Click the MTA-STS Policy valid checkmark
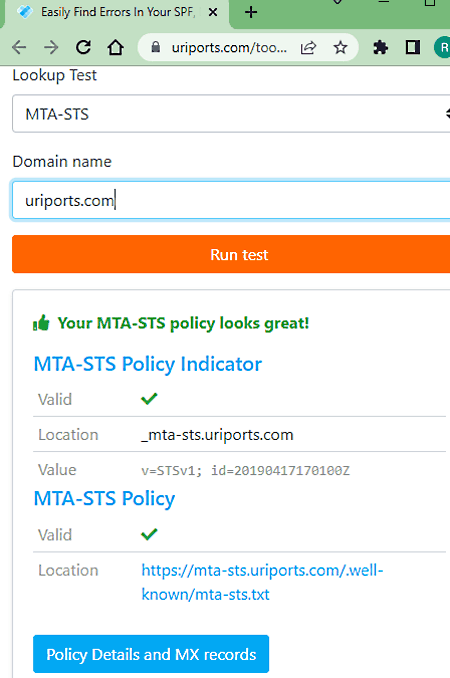This screenshot has height=678, width=450. tap(149, 534)
